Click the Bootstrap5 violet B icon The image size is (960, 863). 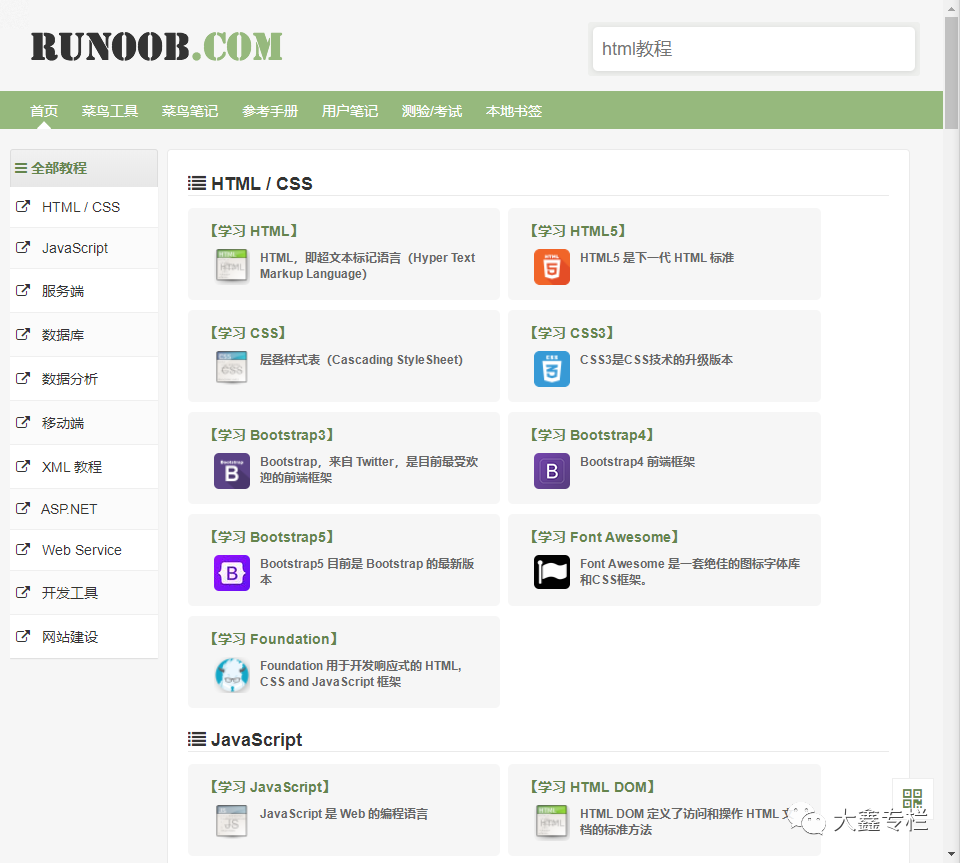tap(231, 573)
